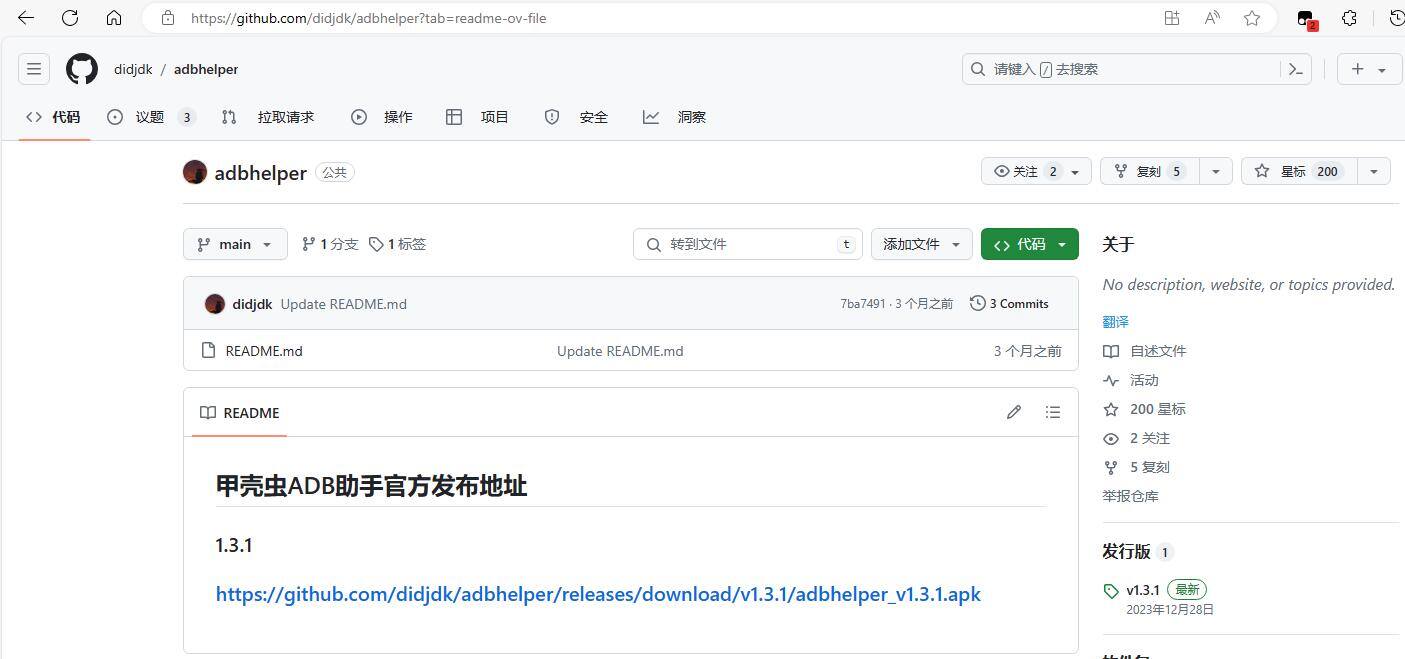
Task: Open the command palette icon in the search bar
Action: (1296, 69)
